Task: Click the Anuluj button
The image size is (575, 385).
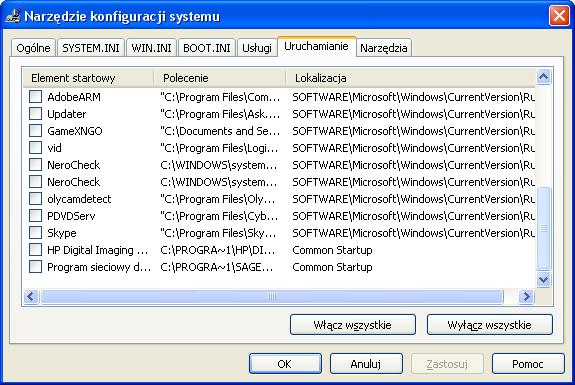Action: click(366, 364)
